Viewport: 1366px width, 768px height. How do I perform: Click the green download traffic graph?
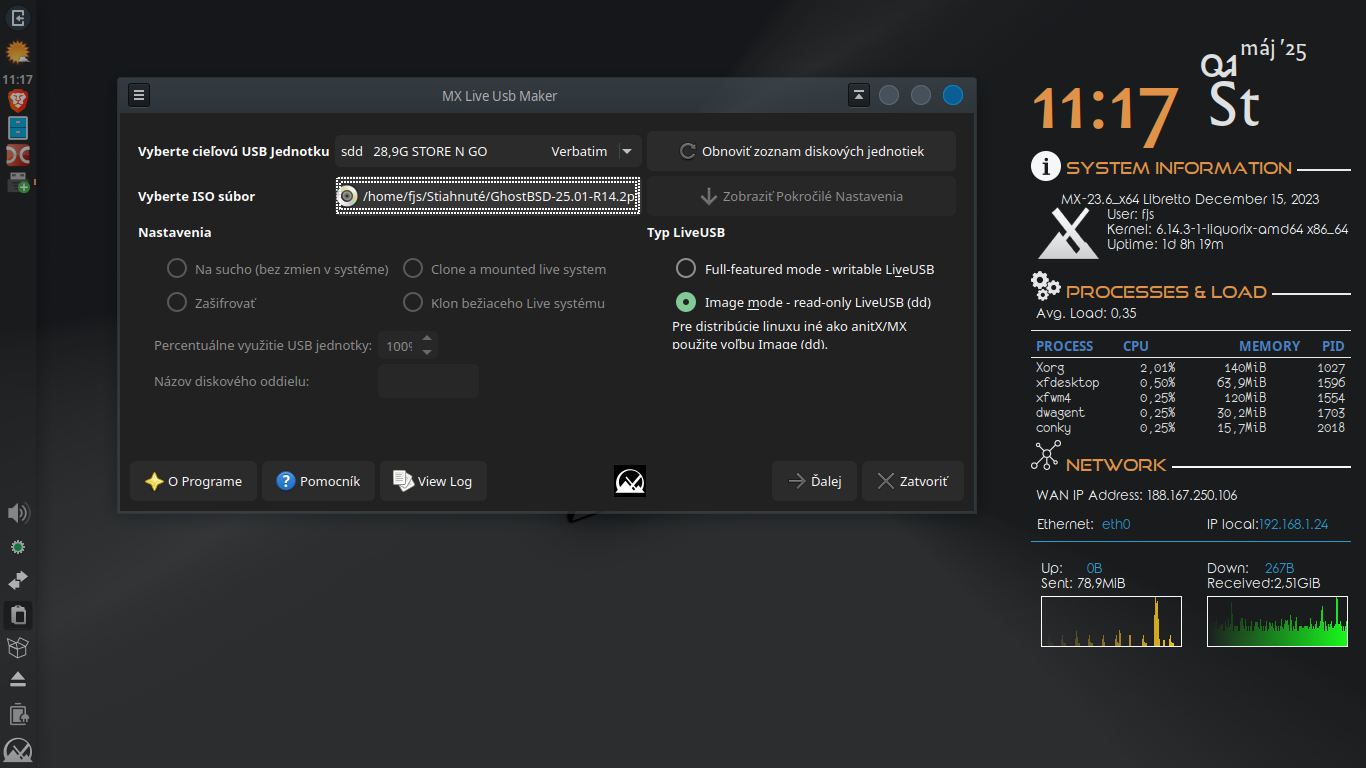1277,622
